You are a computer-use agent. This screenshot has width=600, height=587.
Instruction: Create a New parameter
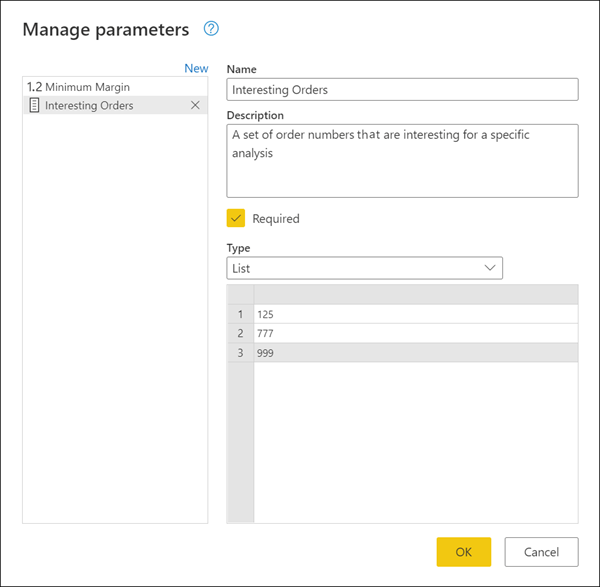click(x=196, y=68)
